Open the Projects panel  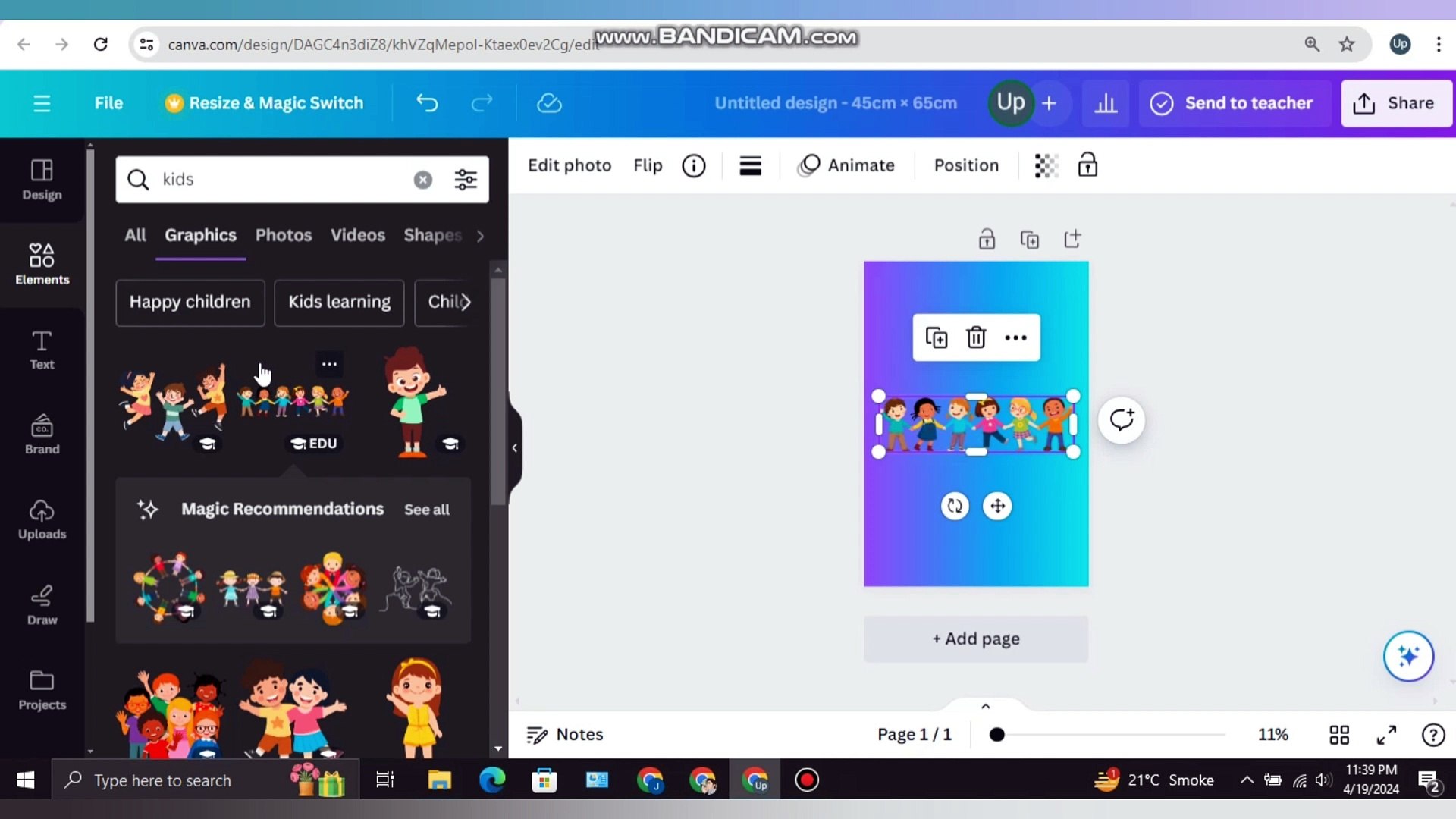[x=42, y=689]
